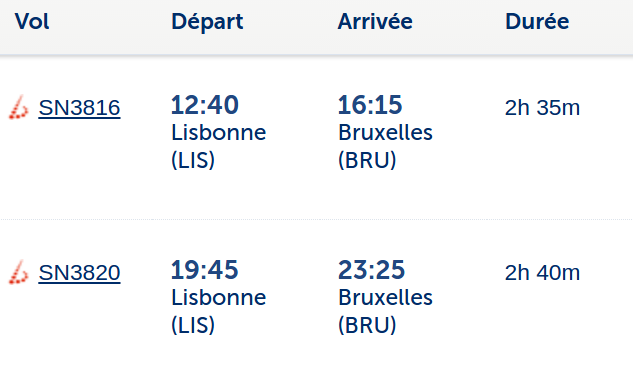Select the Départ column header

(x=207, y=22)
